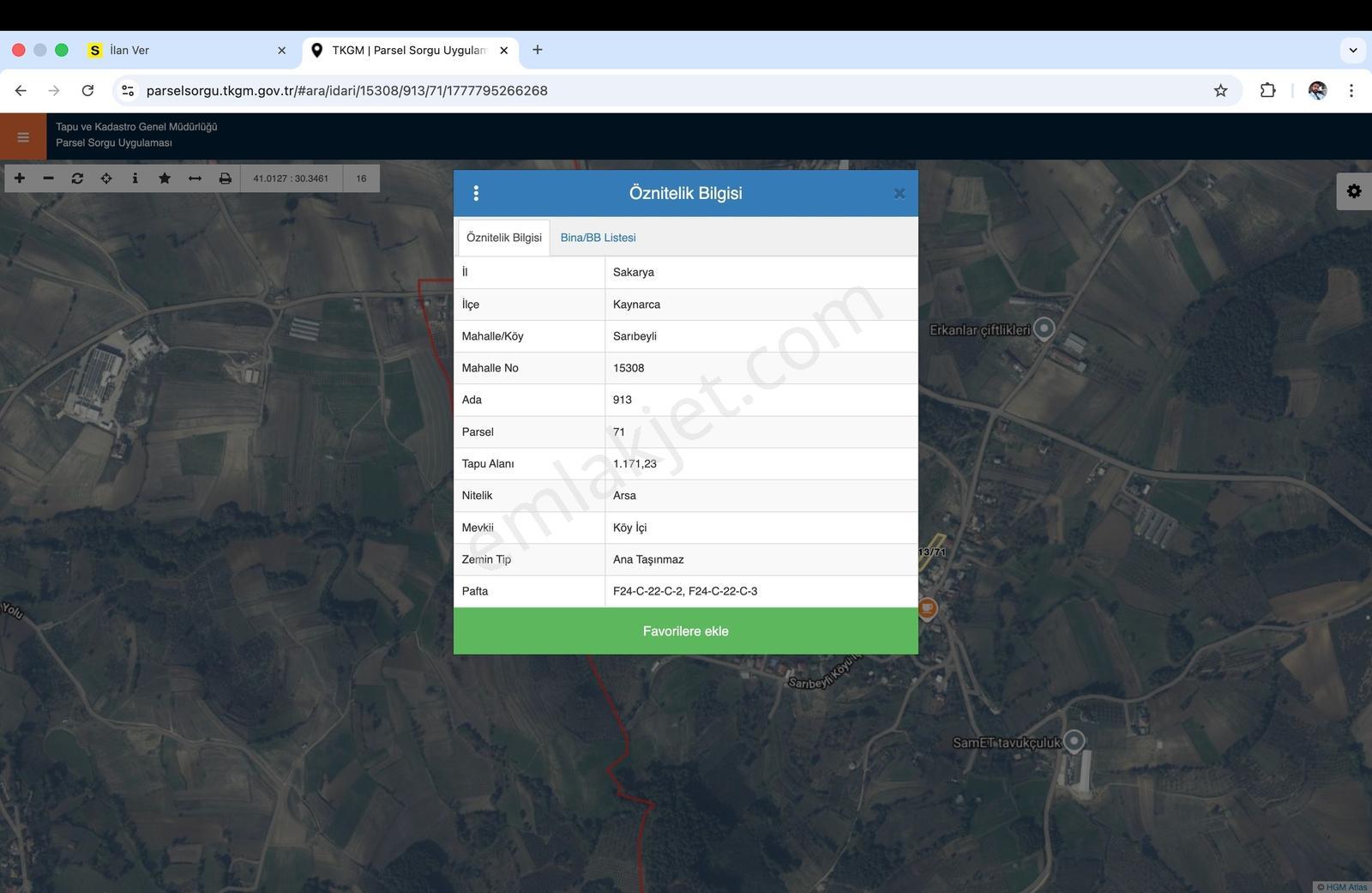Open the hamburger side menu
1372x893 pixels.
point(23,137)
